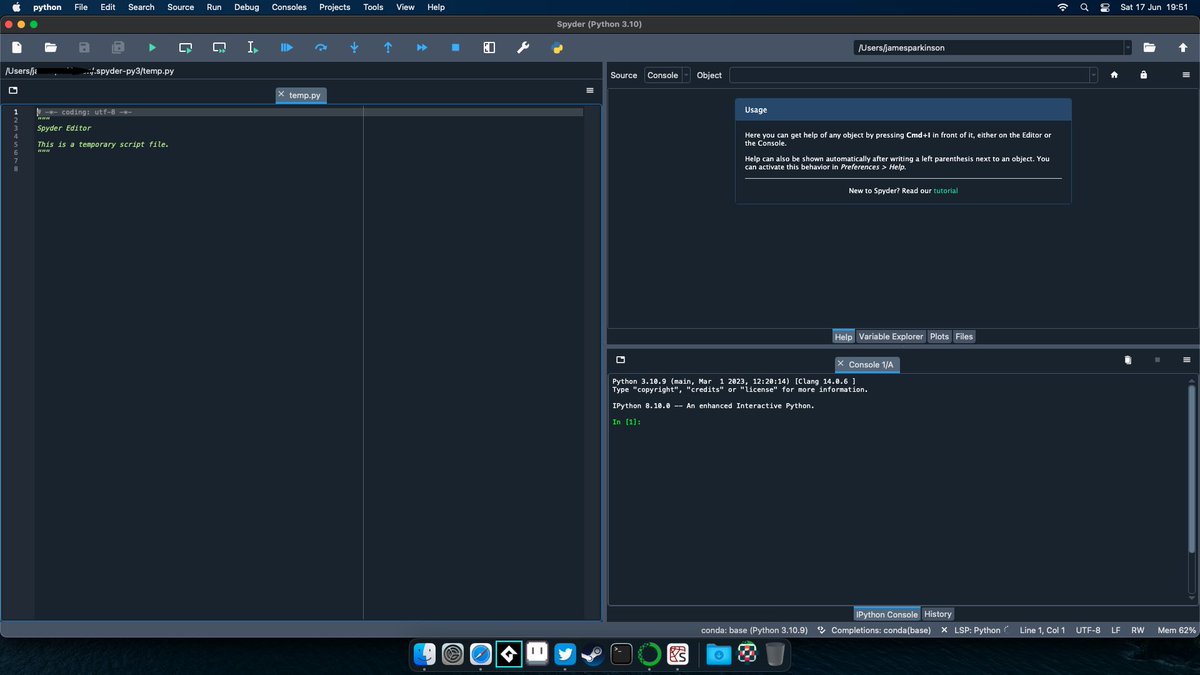Click Line 1, Col 1 status text
This screenshot has height=675, width=1200.
pyautogui.click(x=1042, y=630)
